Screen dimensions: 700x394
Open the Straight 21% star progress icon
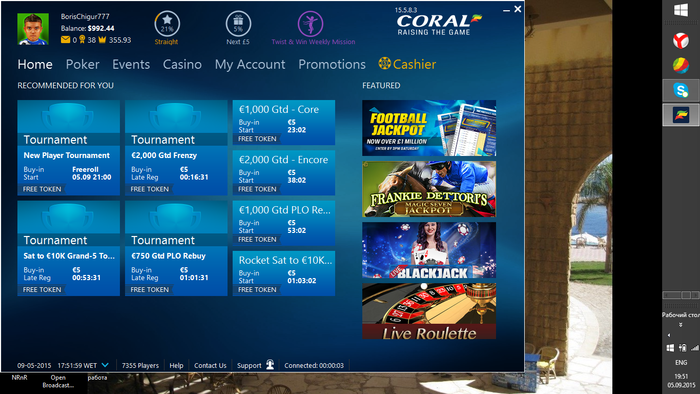tap(167, 24)
